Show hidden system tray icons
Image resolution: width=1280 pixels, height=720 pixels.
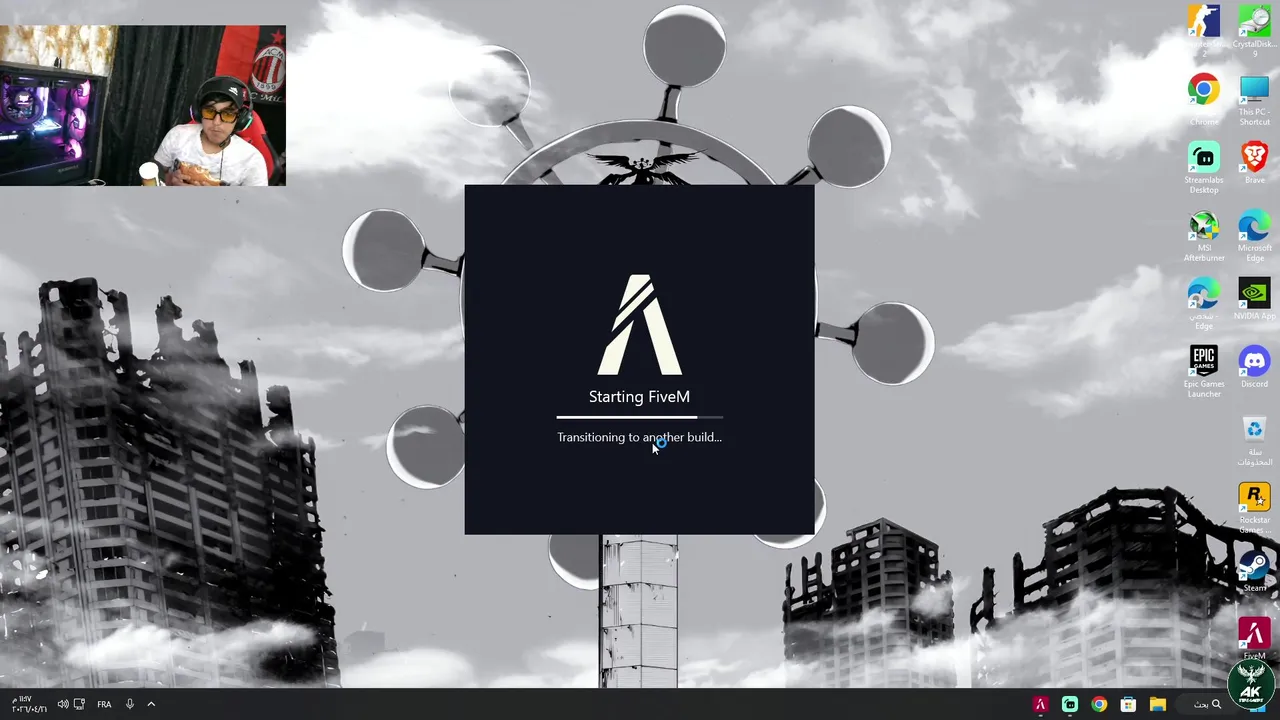(x=151, y=704)
